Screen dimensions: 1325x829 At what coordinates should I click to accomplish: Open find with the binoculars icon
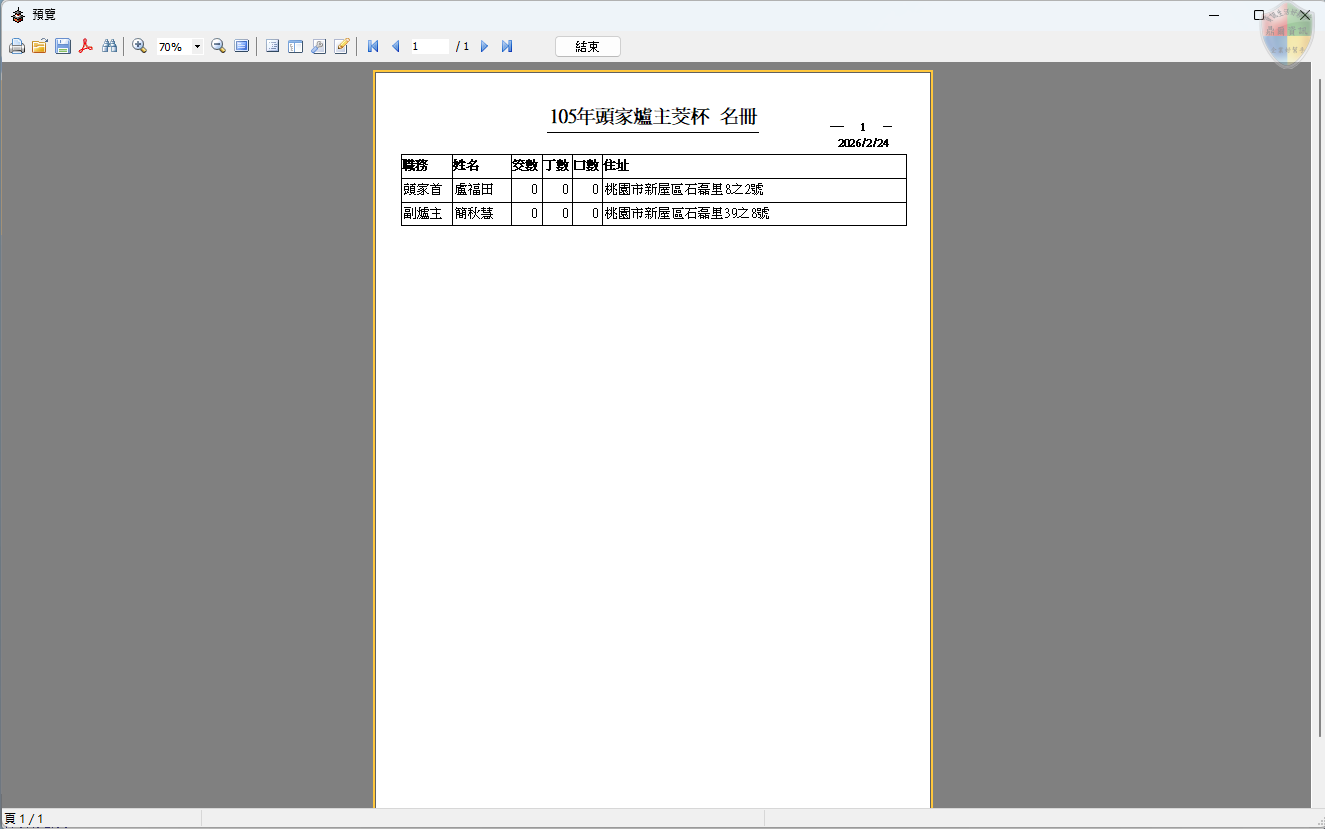(x=110, y=46)
